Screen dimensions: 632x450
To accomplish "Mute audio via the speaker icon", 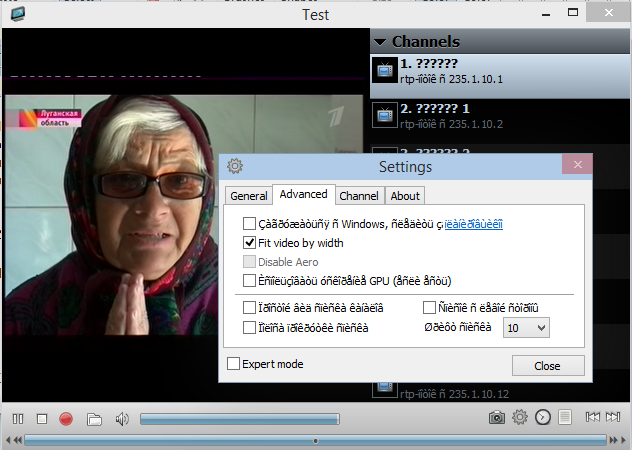I will click(x=122, y=418).
